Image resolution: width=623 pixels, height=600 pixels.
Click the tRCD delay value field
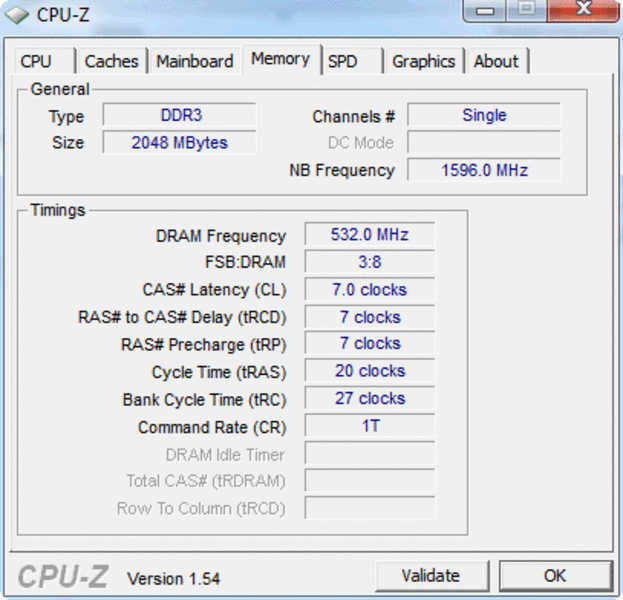click(370, 317)
